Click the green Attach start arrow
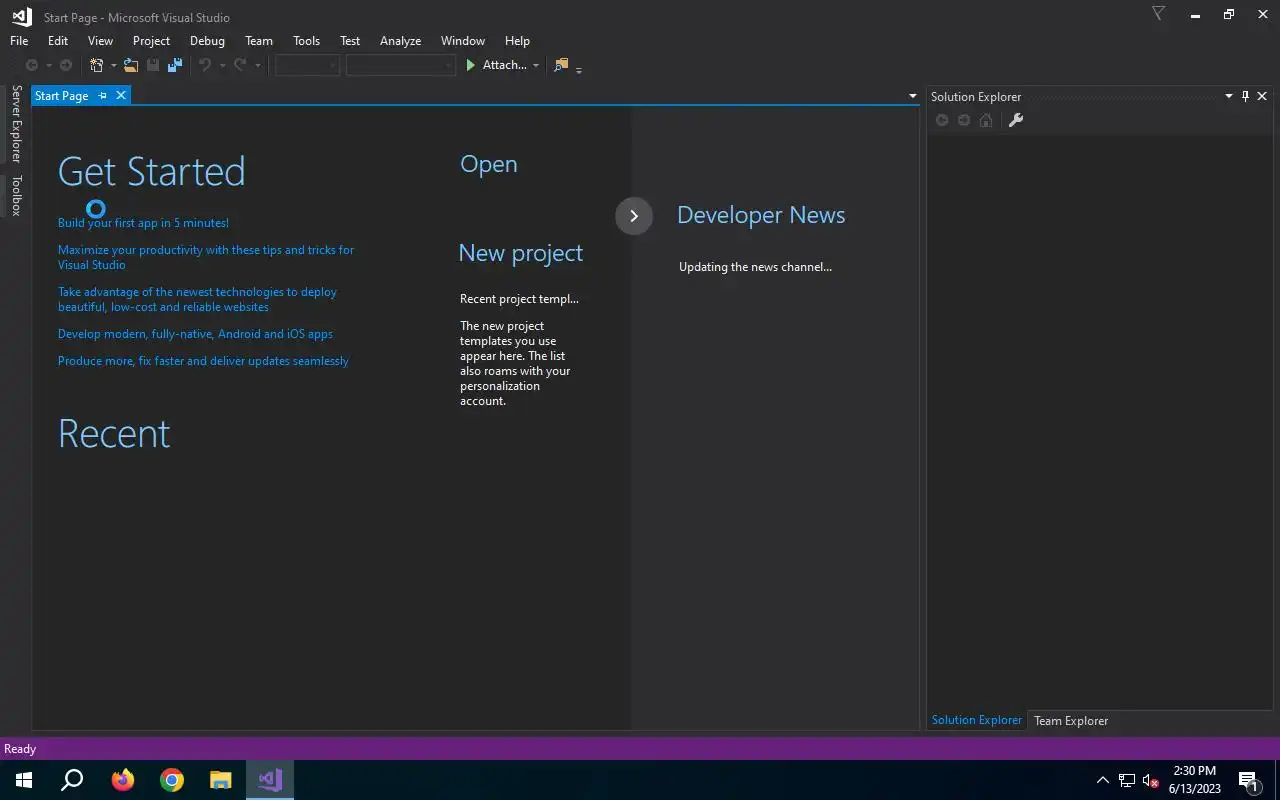The image size is (1280, 800). (471, 65)
